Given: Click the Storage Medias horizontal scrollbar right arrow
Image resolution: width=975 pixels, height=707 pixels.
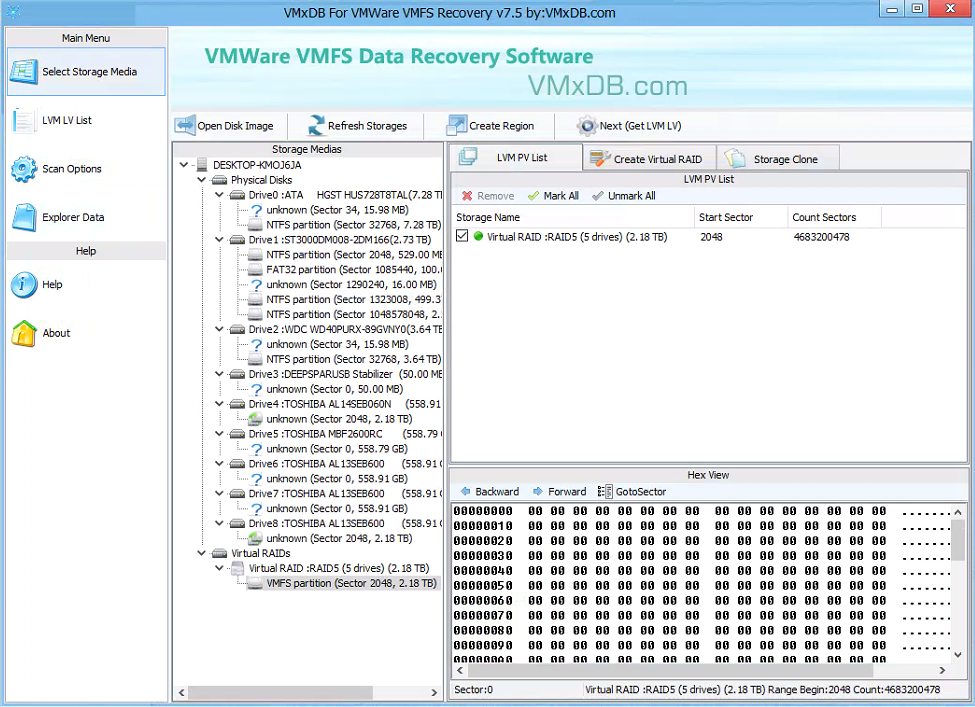Looking at the screenshot, I should tap(434, 692).
